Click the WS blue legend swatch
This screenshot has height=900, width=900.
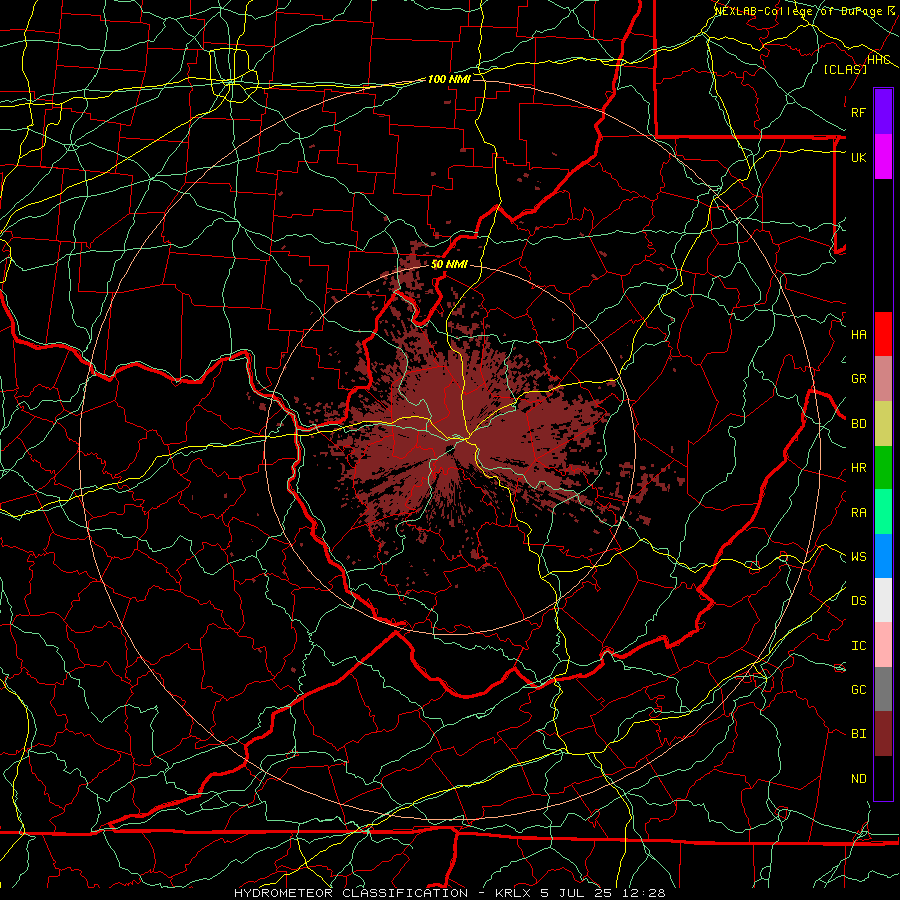coord(883,556)
